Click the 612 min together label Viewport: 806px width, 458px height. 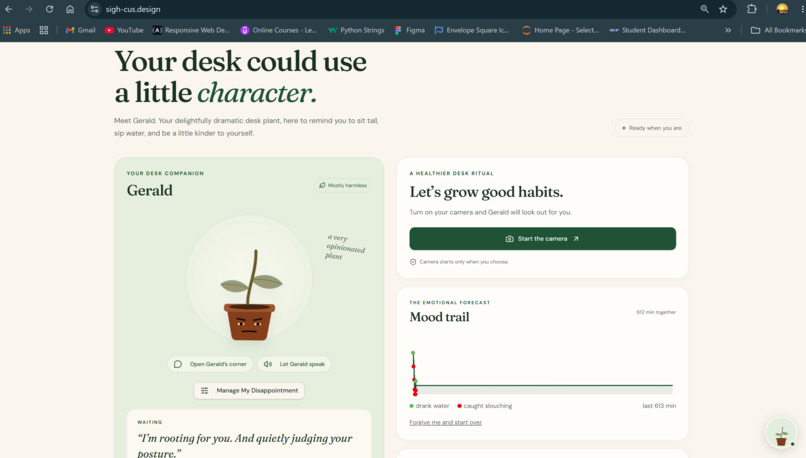pos(656,312)
